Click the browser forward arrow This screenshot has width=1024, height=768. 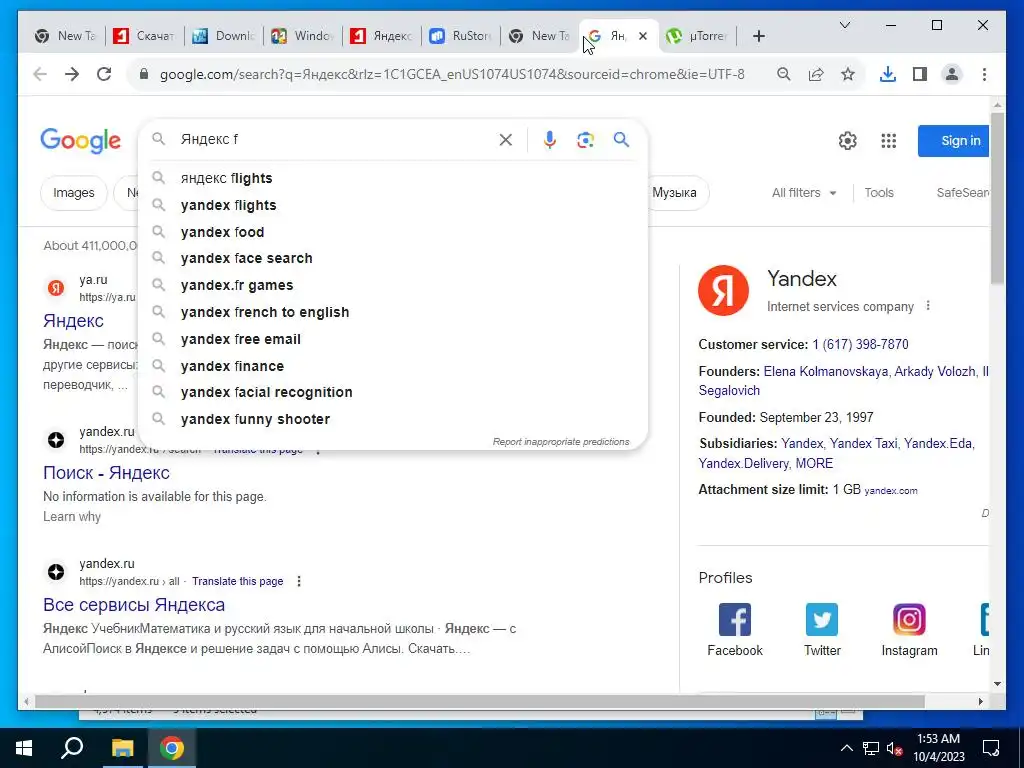[72, 74]
